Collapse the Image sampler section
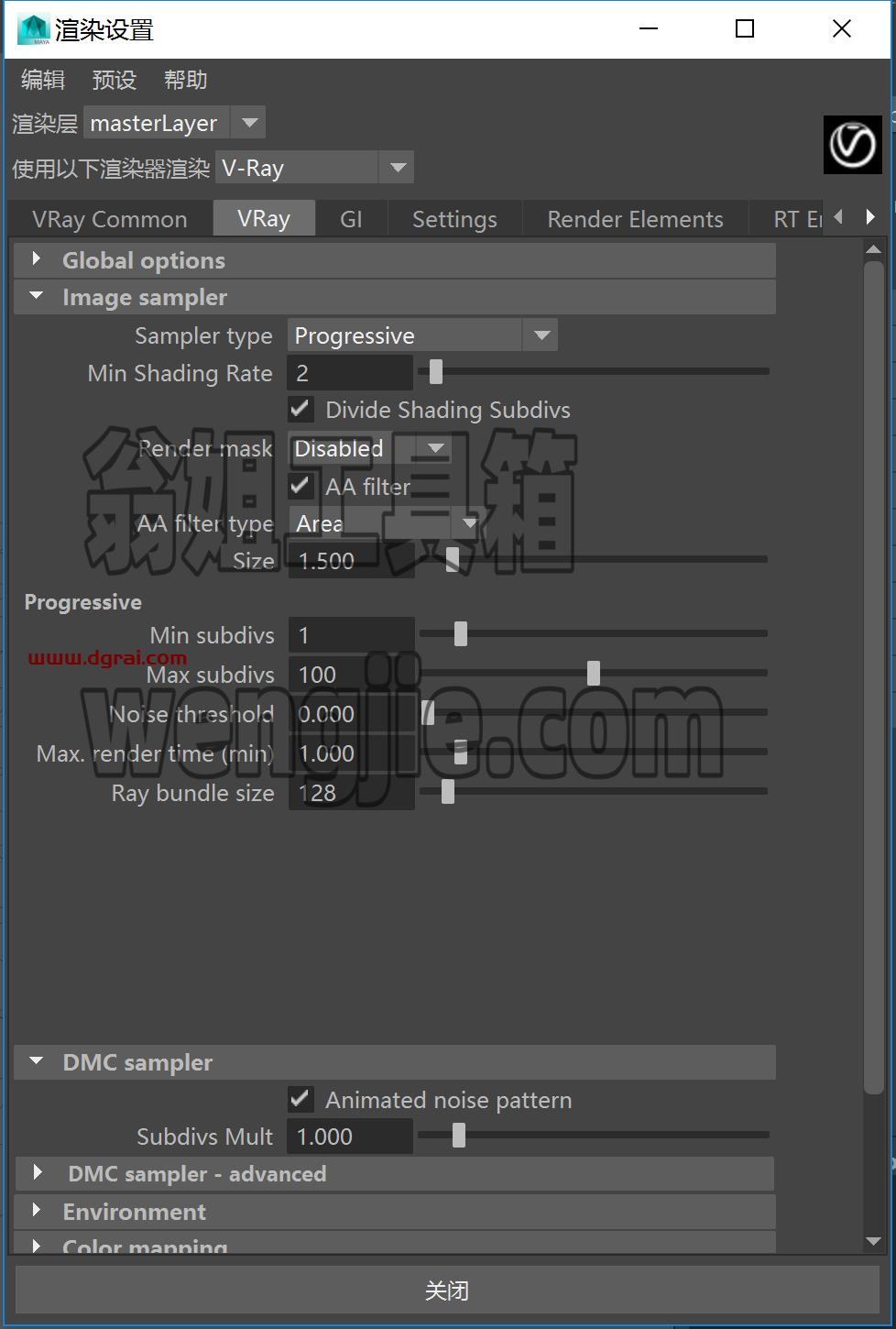Image resolution: width=896 pixels, height=1329 pixels. [x=395, y=297]
